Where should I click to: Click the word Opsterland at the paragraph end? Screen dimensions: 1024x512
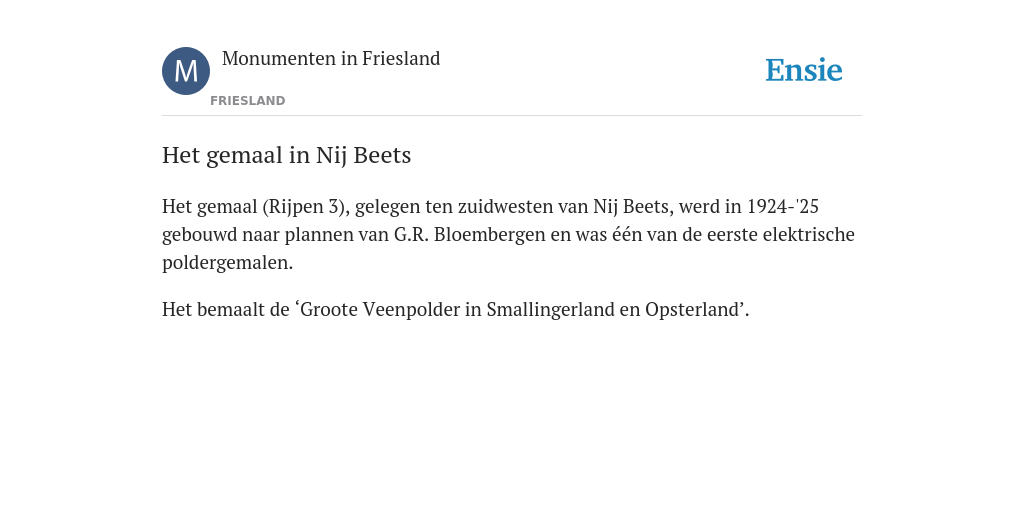click(692, 309)
